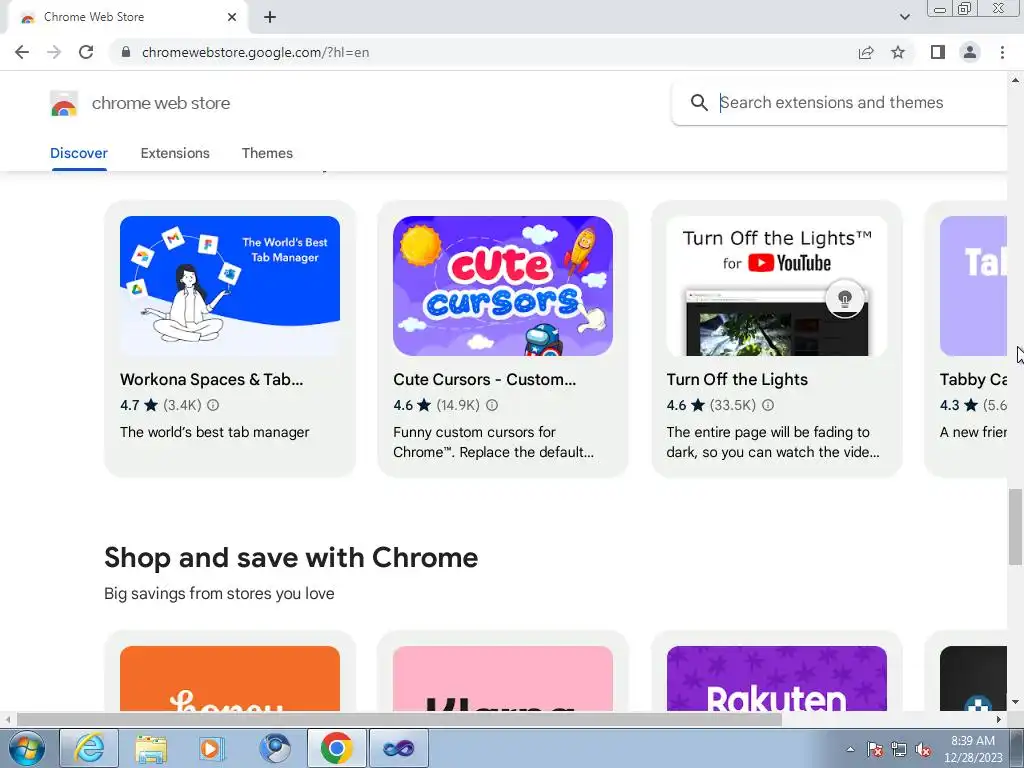Share this page using the share icon

tap(866, 52)
